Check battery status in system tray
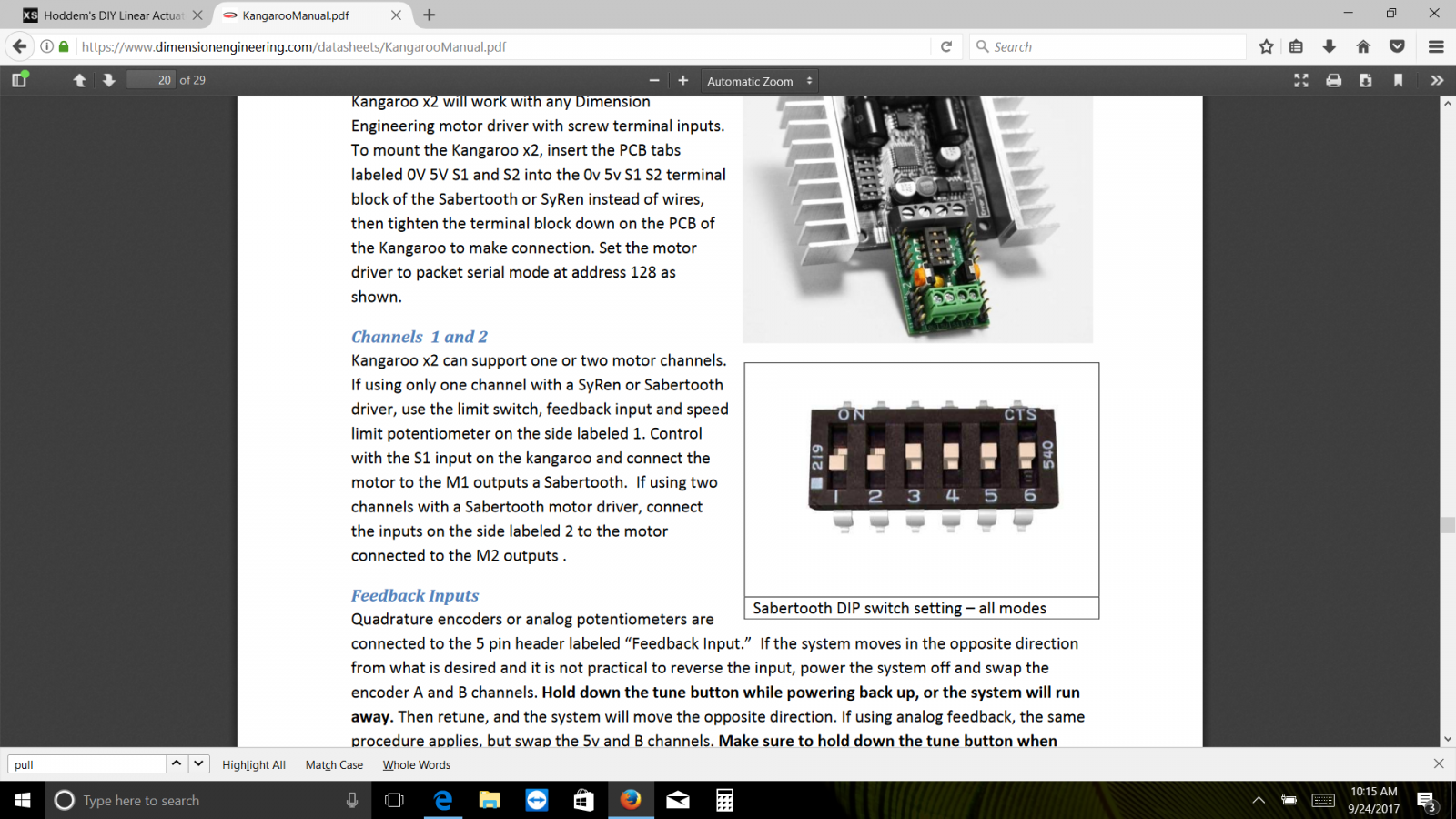The height and width of the screenshot is (819, 1456). coord(1289,801)
